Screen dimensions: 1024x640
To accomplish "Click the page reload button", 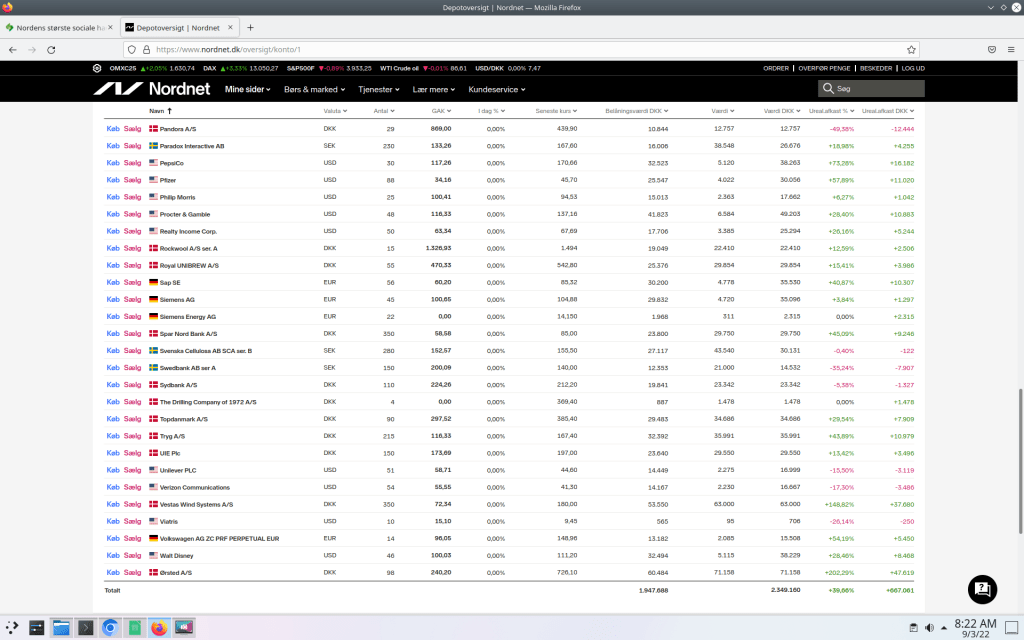I will point(56,49).
